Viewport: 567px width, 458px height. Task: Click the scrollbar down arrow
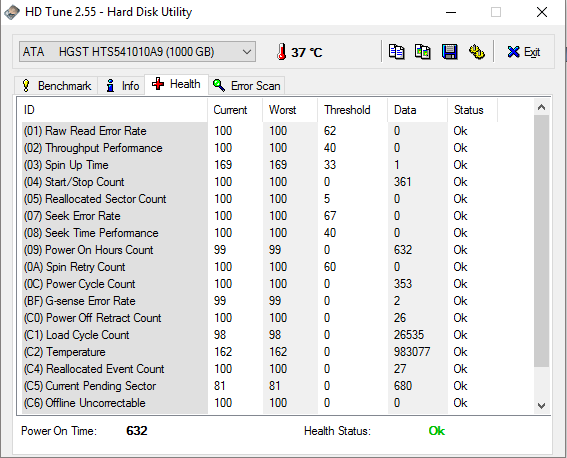541,406
